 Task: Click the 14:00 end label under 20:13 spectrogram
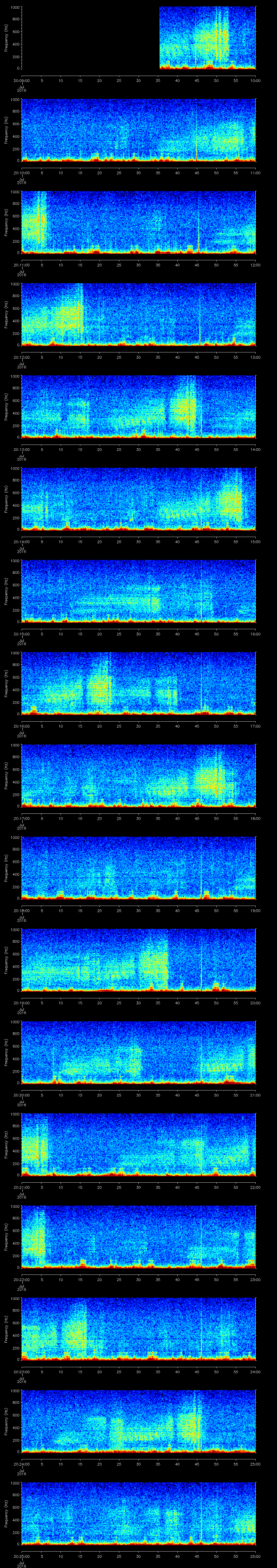[x=255, y=449]
